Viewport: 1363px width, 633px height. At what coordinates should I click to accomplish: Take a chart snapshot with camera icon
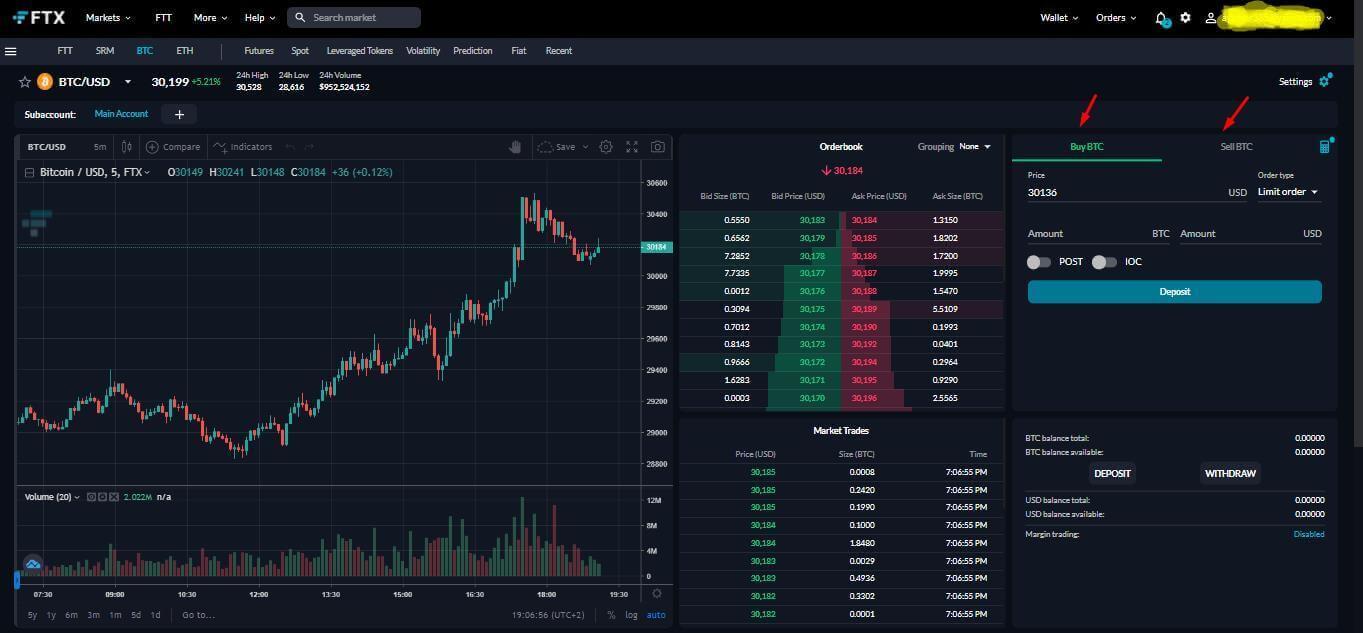point(657,147)
